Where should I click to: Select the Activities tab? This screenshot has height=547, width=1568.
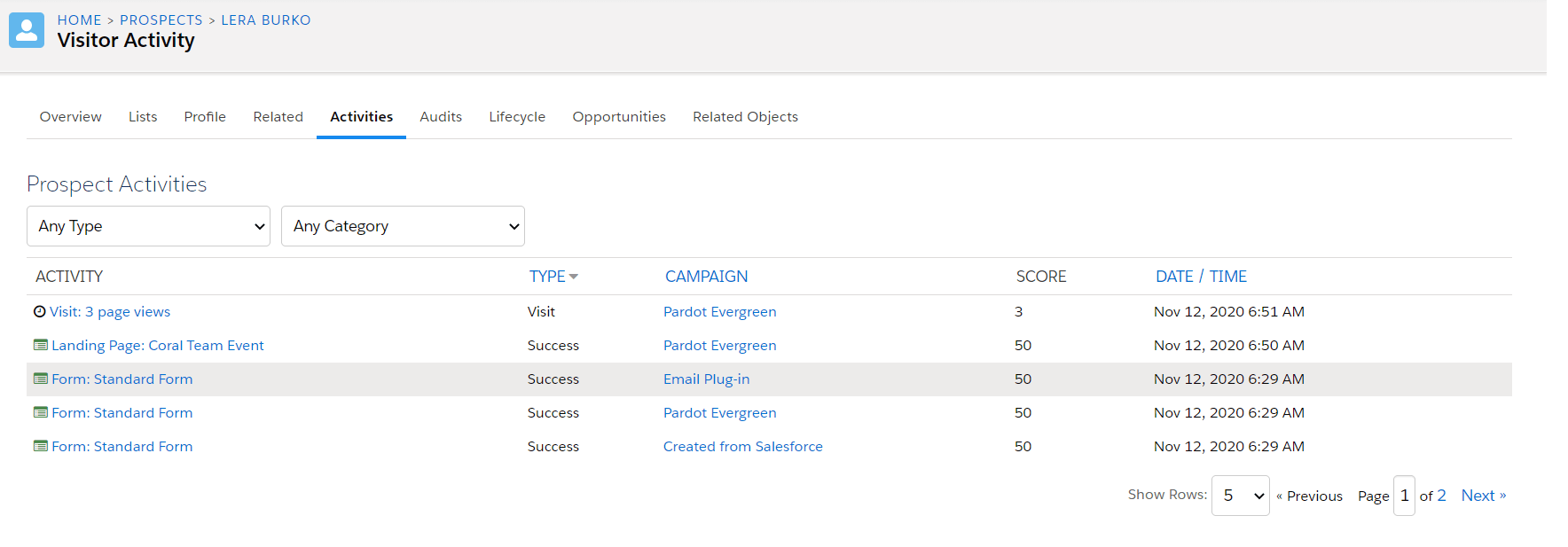tap(362, 117)
